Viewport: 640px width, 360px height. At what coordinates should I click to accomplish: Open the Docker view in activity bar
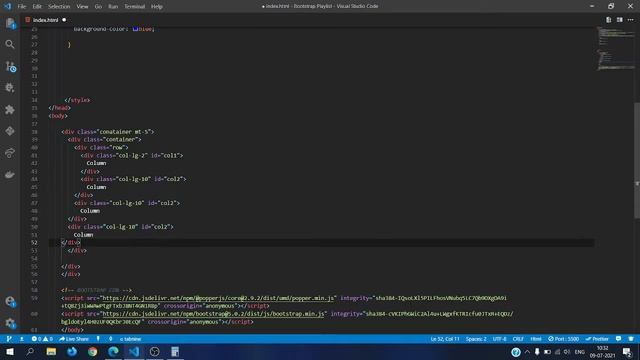point(10,175)
